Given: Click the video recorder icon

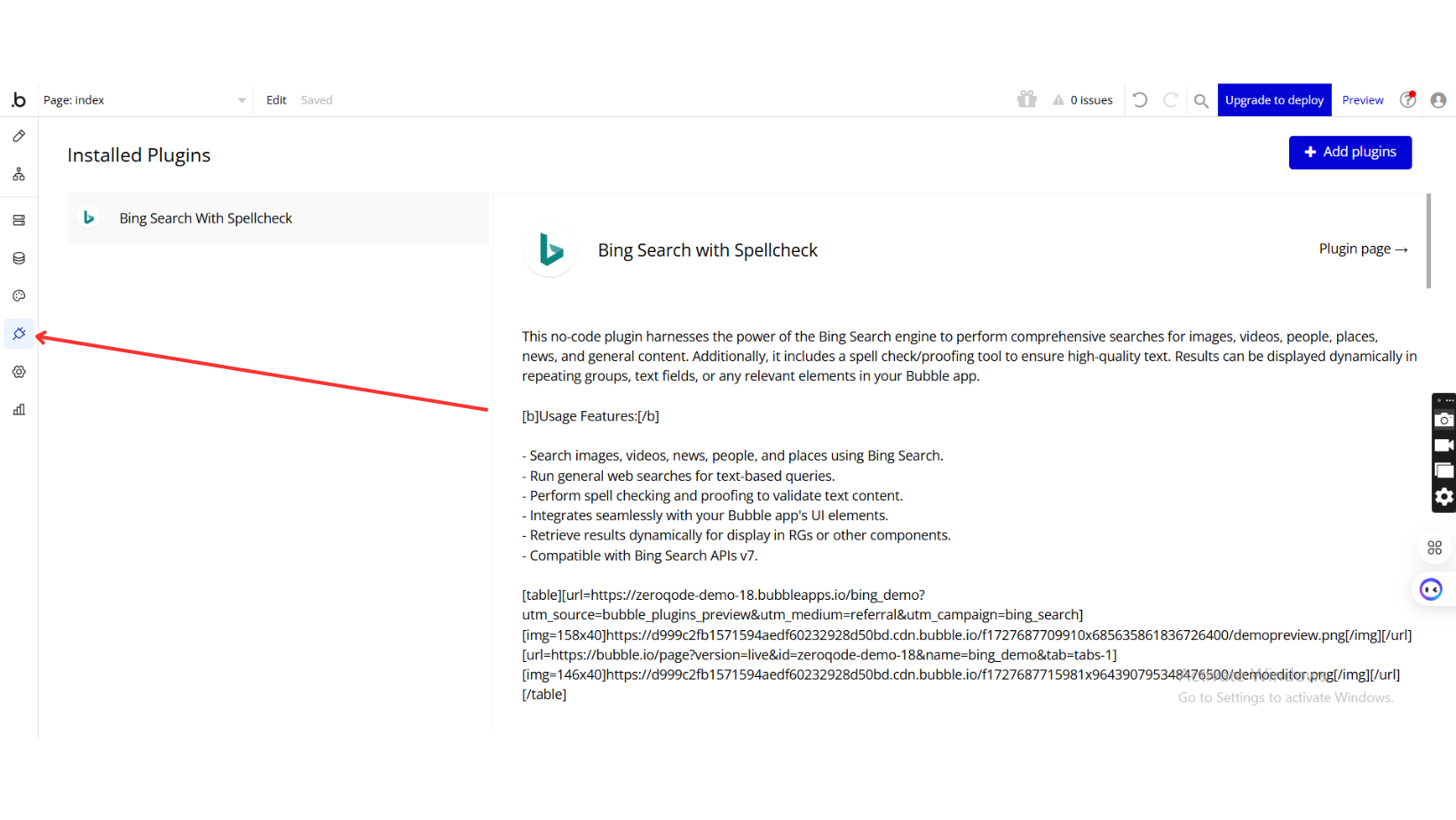Looking at the screenshot, I should pyautogui.click(x=1444, y=445).
